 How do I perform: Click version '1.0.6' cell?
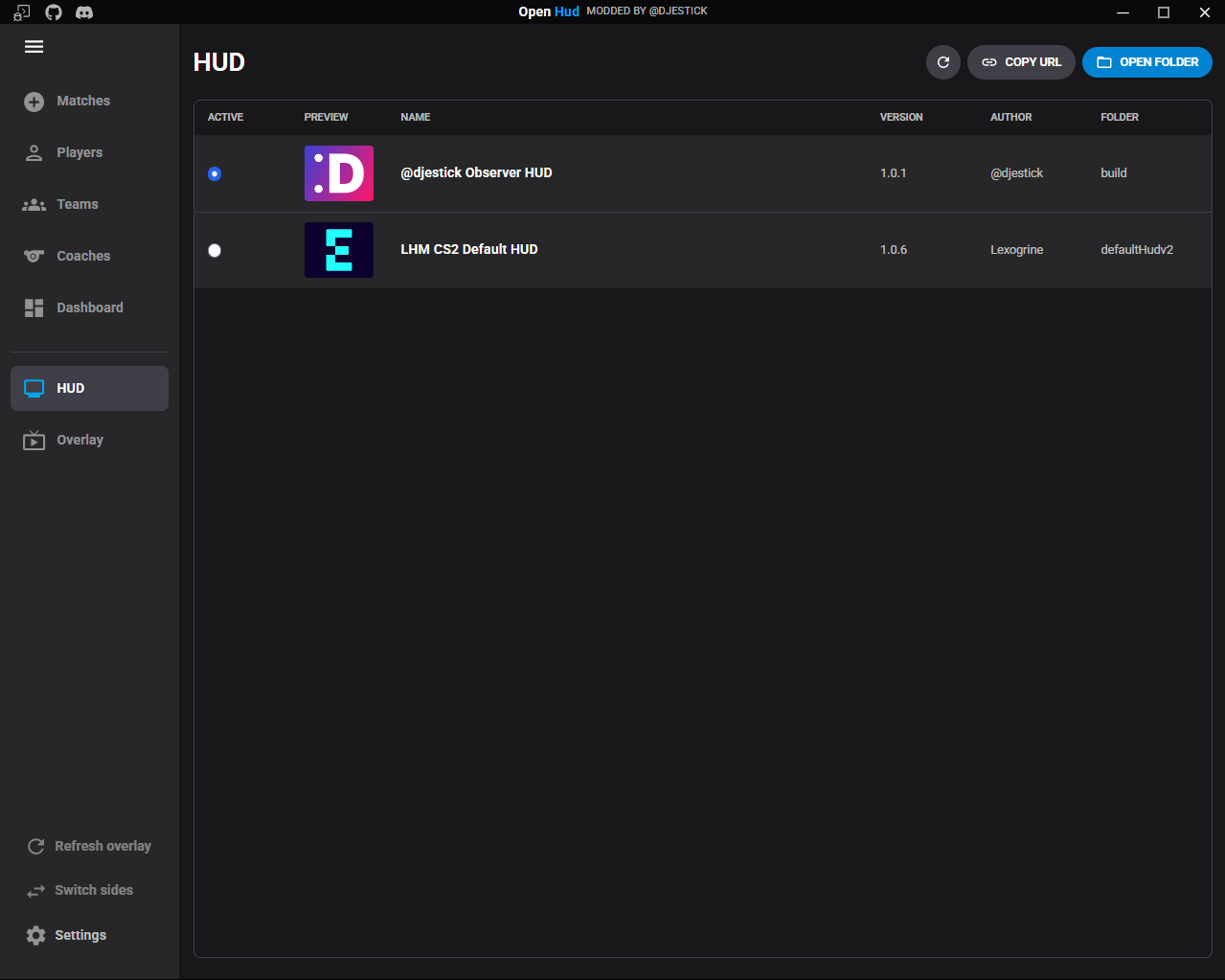coord(894,250)
